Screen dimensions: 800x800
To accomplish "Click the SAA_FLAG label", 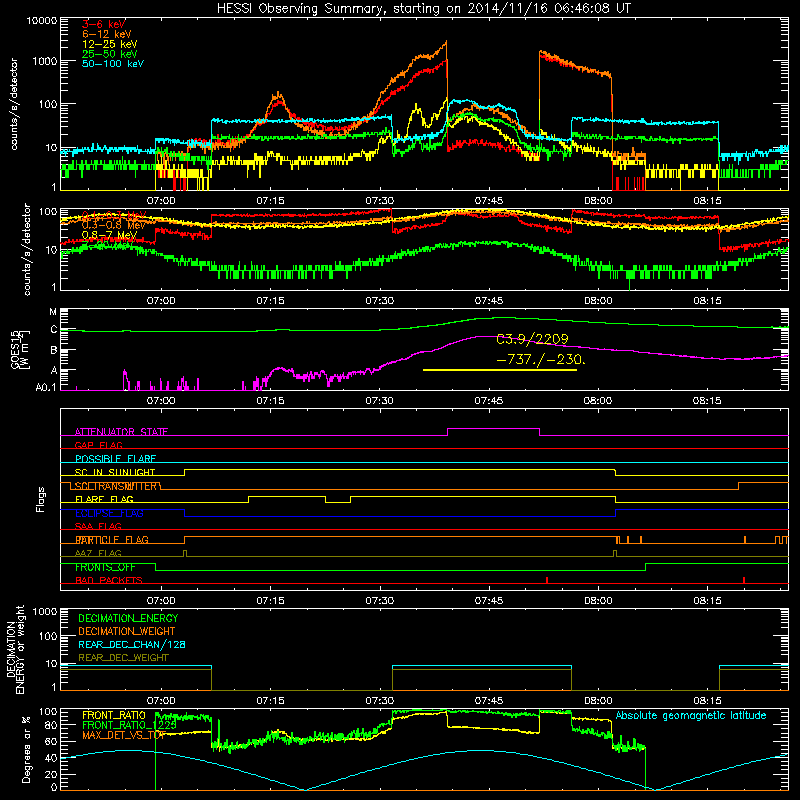I will tap(98, 526).
